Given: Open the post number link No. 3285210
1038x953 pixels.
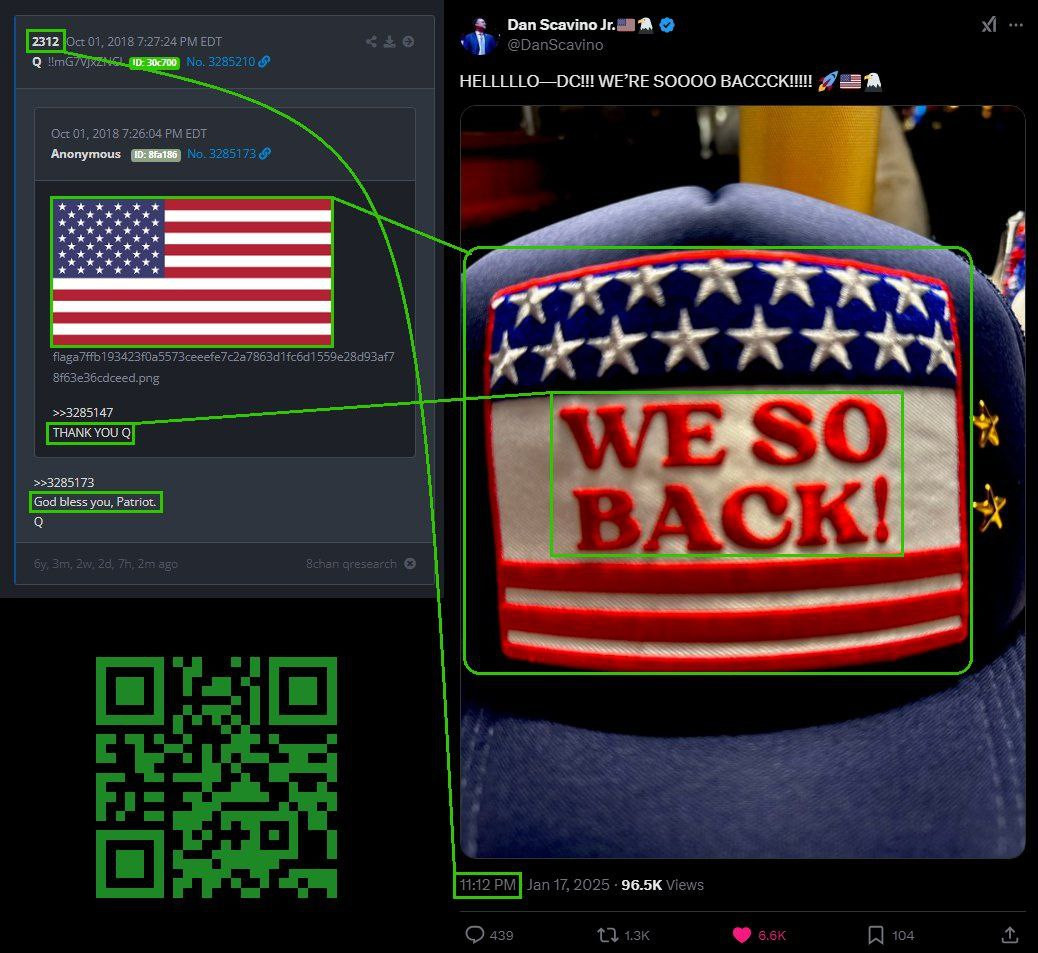Looking at the screenshot, I should [221, 62].
